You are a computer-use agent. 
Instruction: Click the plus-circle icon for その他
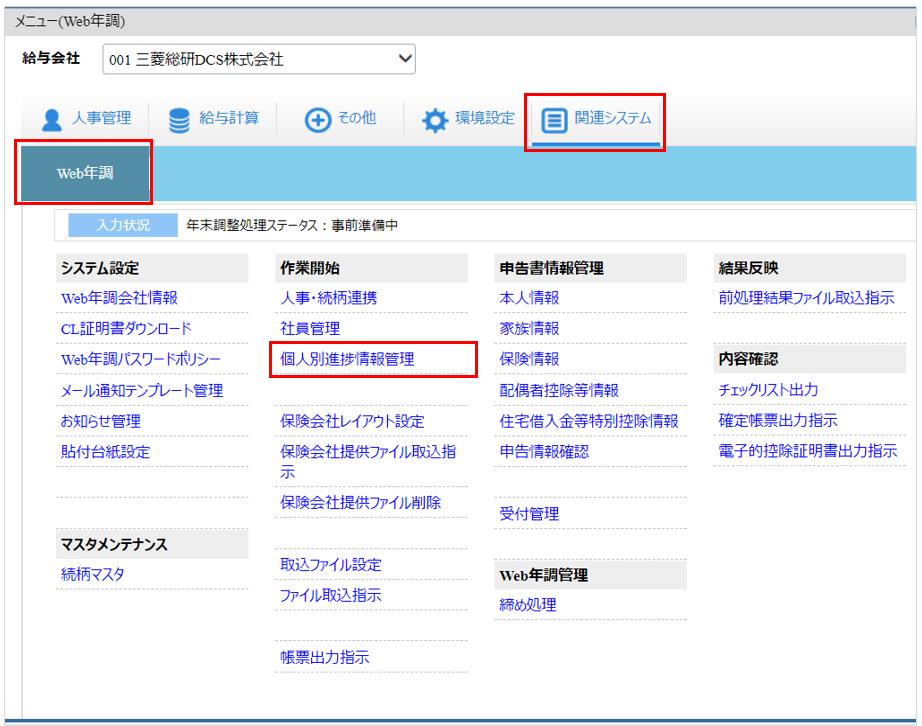click(x=318, y=120)
